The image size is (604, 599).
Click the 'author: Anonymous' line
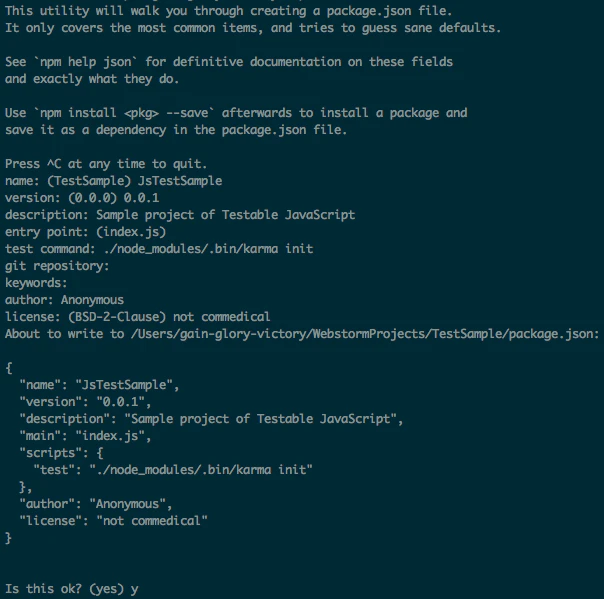(64, 300)
